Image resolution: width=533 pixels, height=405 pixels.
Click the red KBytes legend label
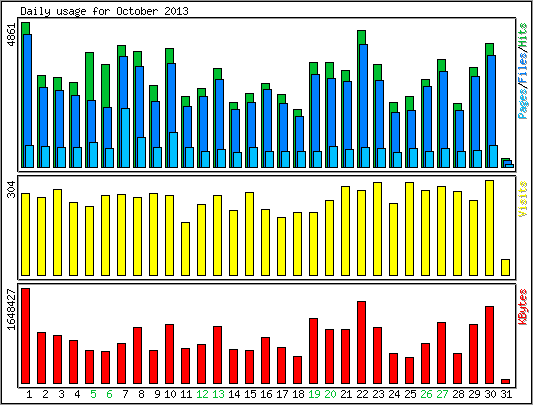523,307
